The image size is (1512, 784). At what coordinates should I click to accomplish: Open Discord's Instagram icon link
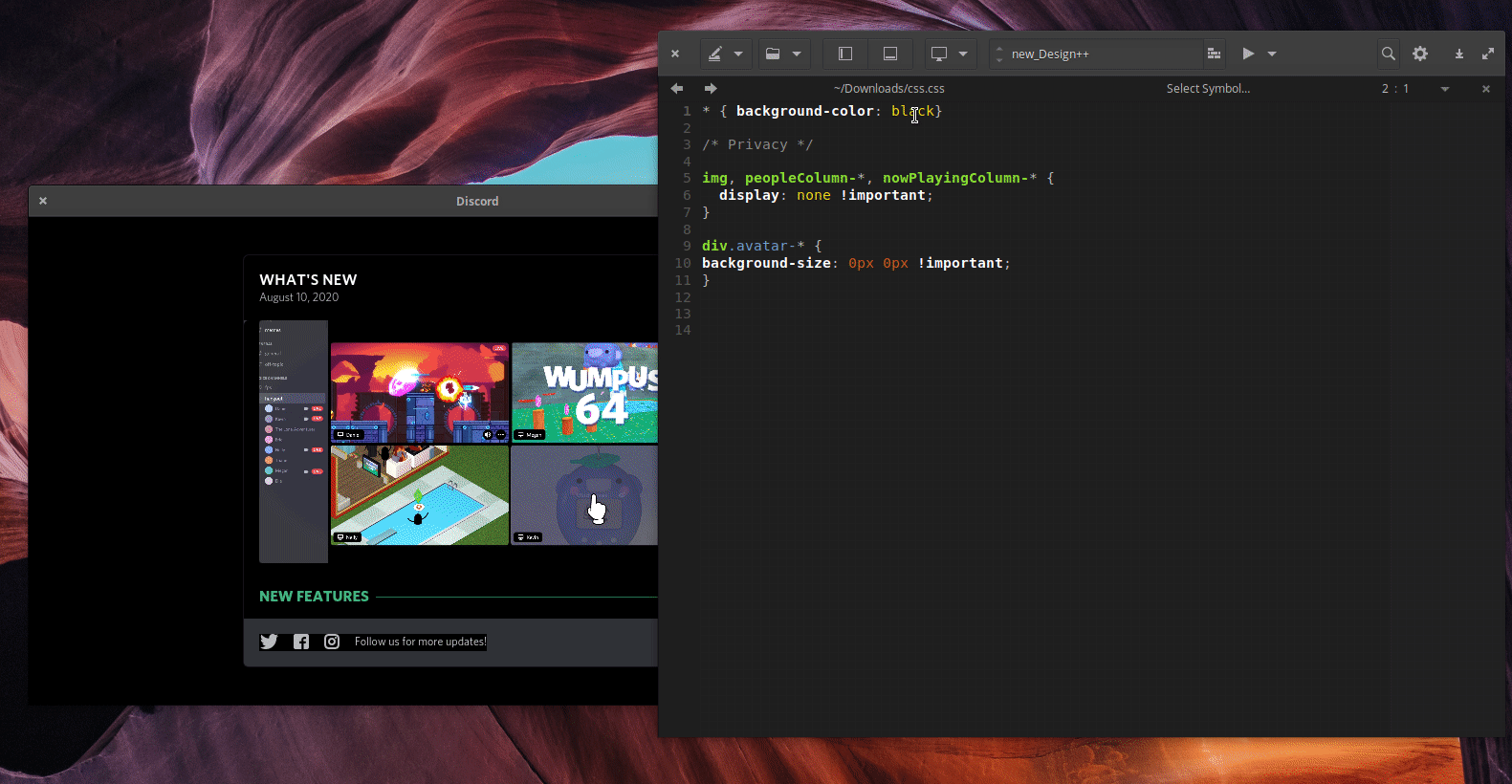pyautogui.click(x=332, y=642)
